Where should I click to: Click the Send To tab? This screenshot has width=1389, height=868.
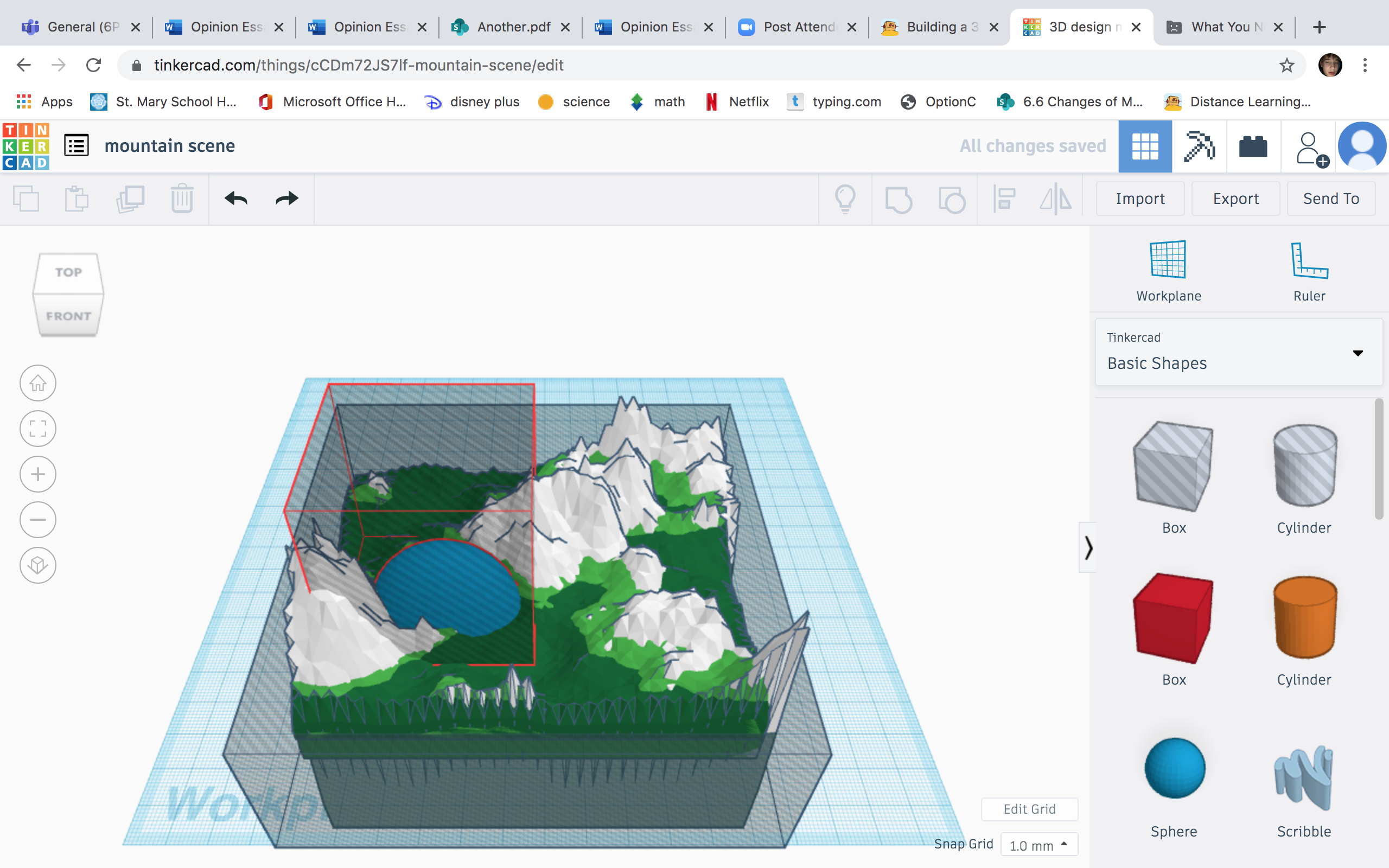[1331, 198]
